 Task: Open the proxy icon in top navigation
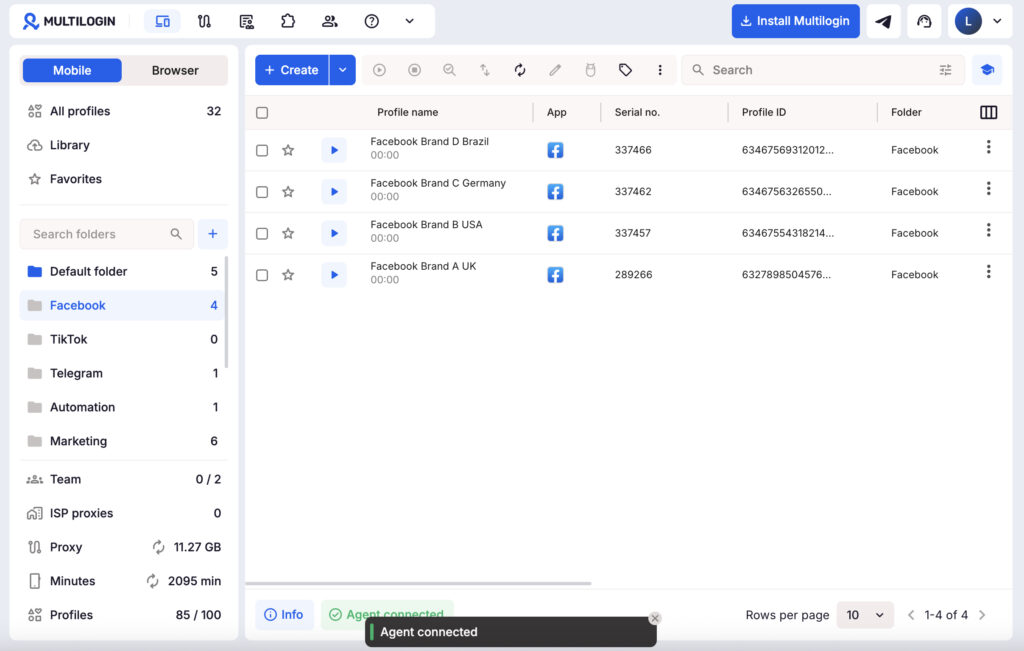point(204,22)
